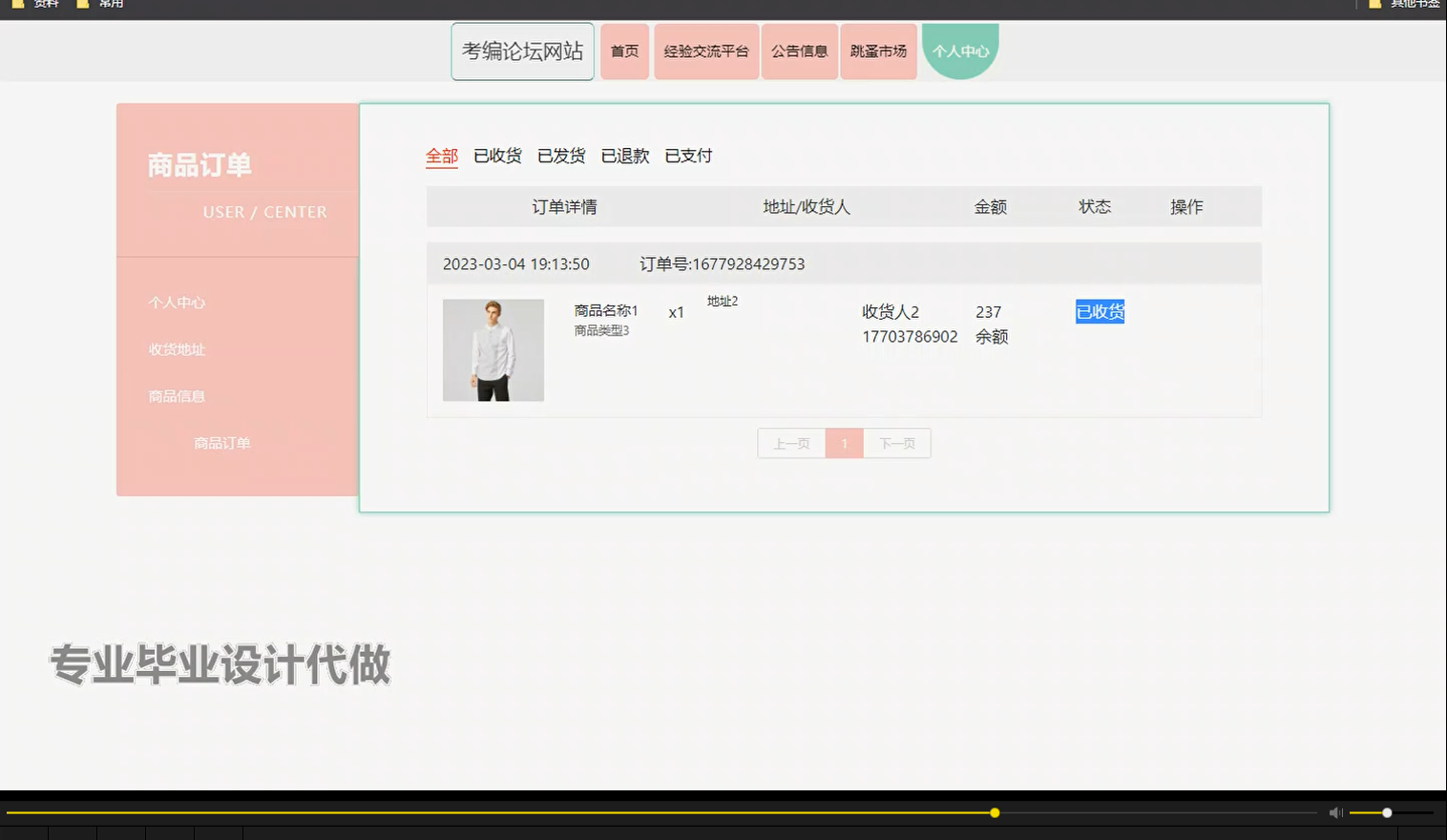Viewport: 1447px width, 840px height.
Task: Open the 公告信息 navigation tab
Action: coord(799,51)
